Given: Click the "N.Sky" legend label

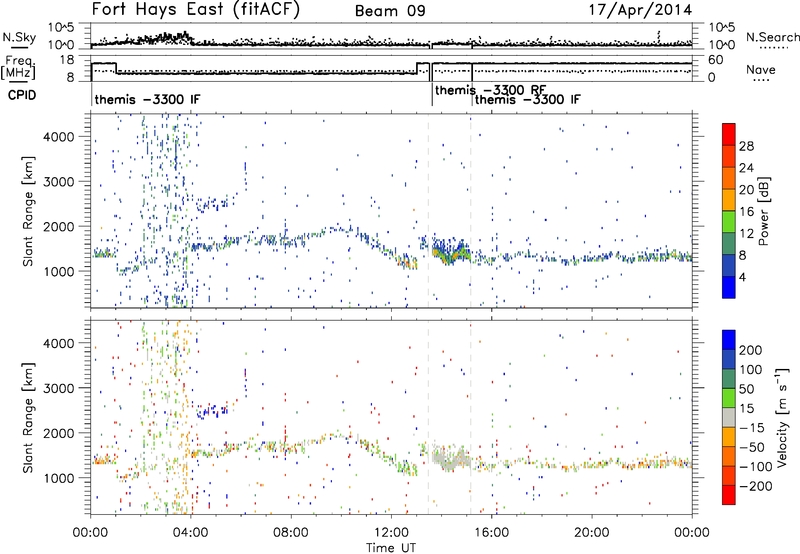Looking at the screenshot, I should 19,38.
